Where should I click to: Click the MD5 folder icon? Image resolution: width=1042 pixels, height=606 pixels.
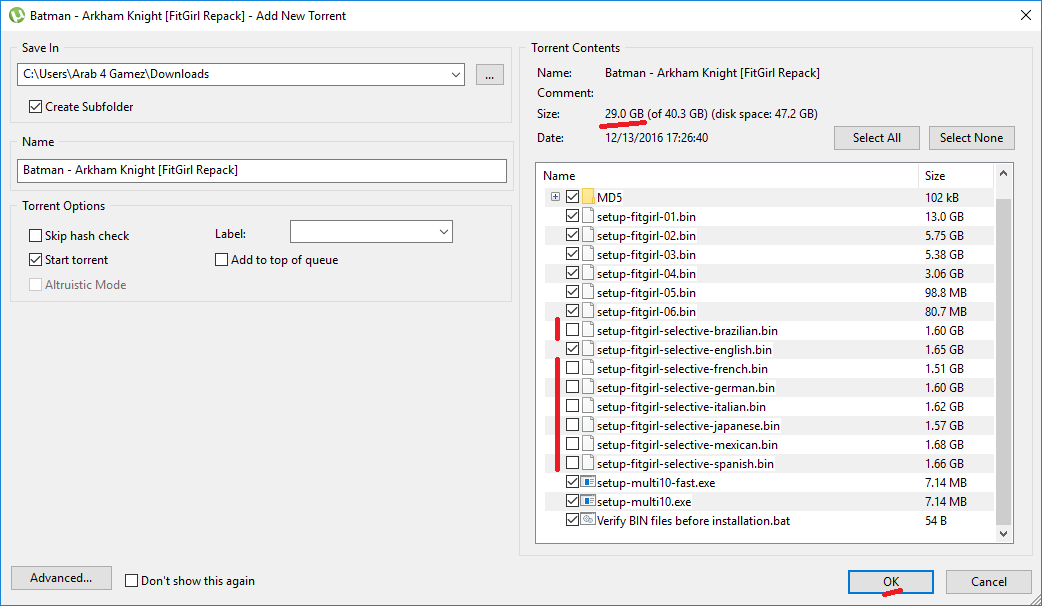tap(588, 197)
